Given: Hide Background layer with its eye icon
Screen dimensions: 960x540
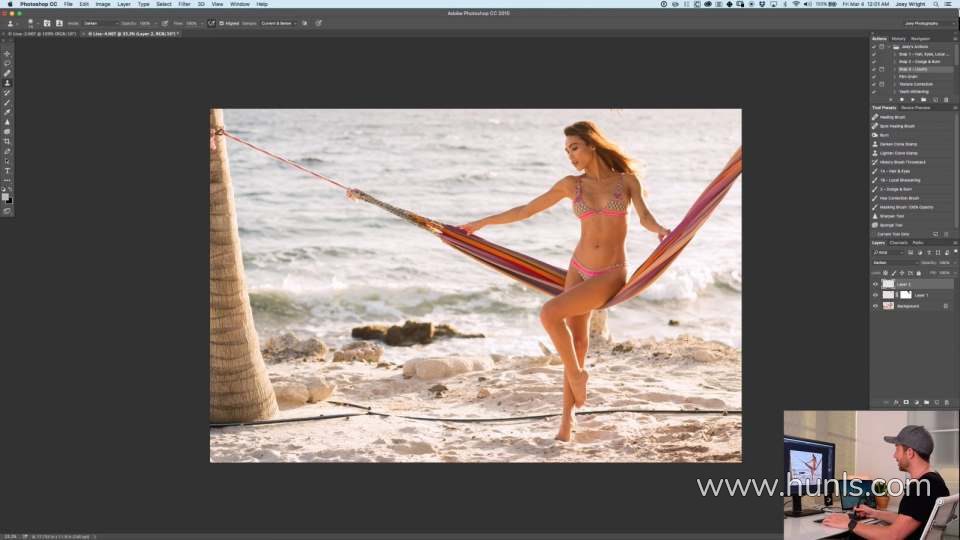Looking at the screenshot, I should 876,306.
